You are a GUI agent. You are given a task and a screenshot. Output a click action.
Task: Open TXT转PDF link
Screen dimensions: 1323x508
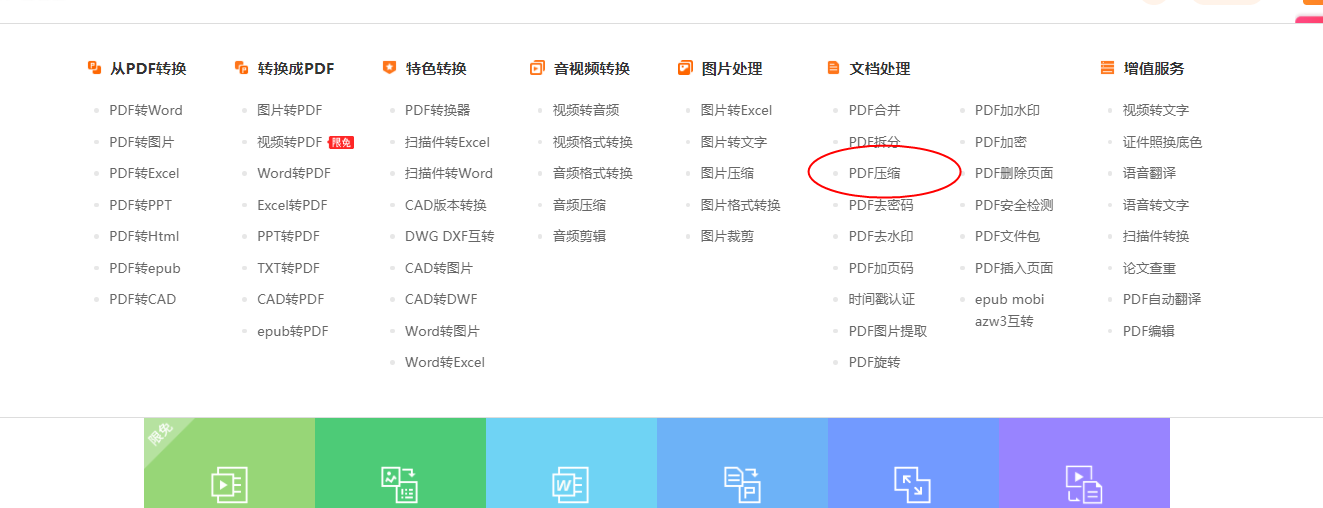(288, 268)
